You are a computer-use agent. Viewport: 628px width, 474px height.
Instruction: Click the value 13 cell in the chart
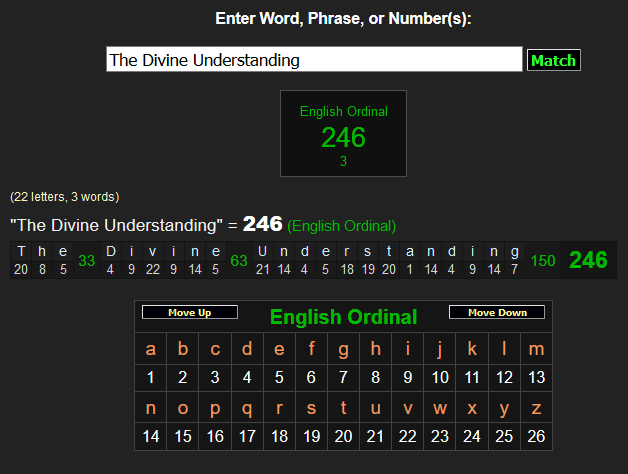click(536, 377)
